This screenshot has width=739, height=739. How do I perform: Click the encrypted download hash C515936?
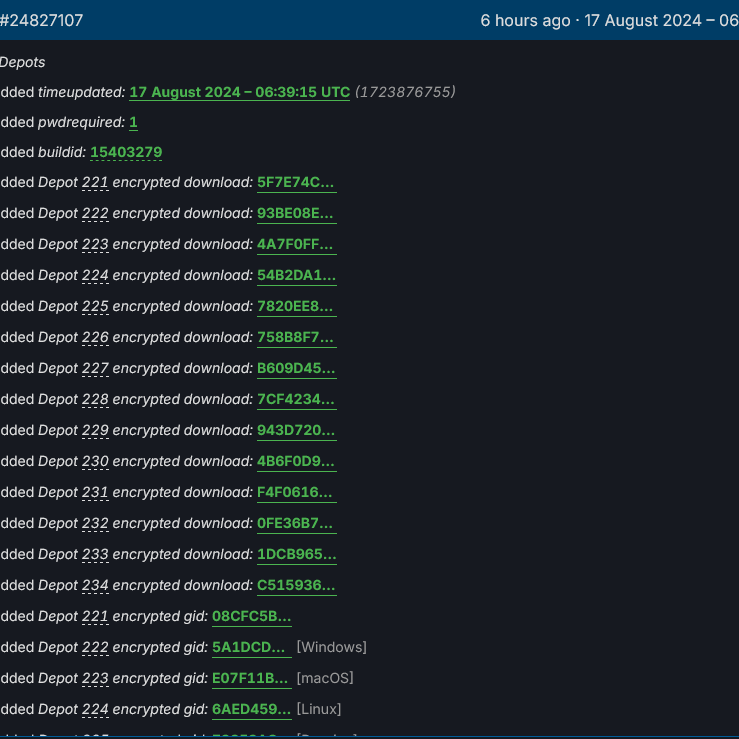(x=296, y=586)
